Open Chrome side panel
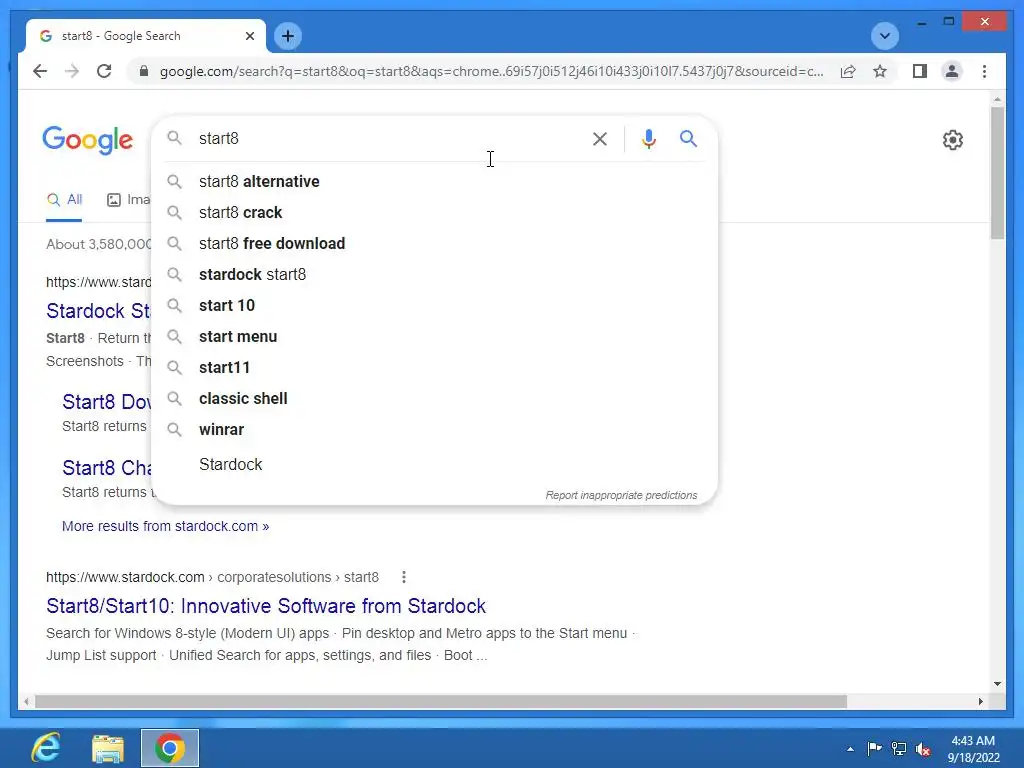 click(x=920, y=71)
